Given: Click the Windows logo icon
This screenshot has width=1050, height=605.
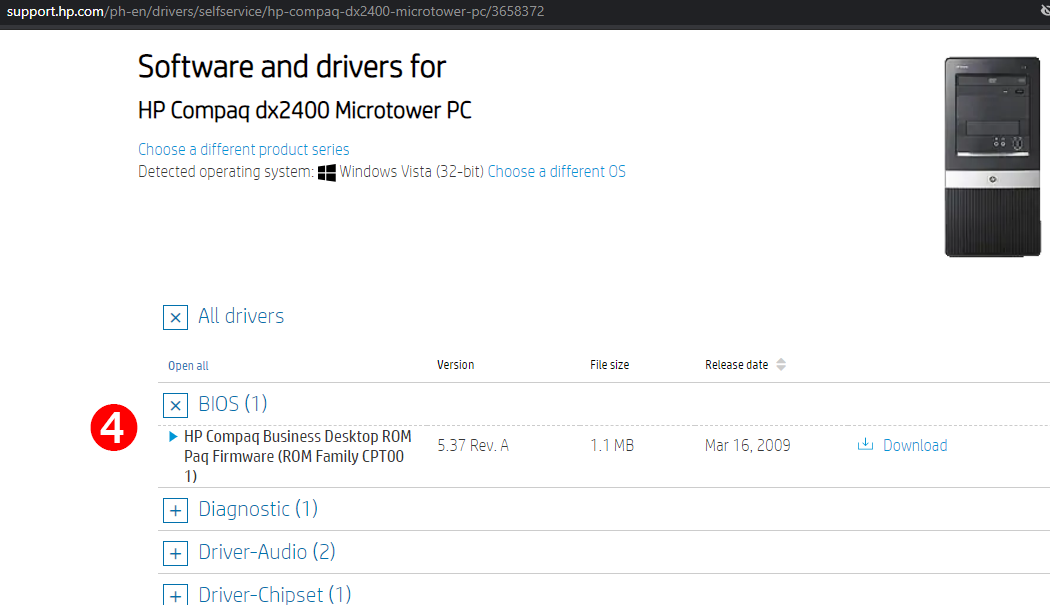Looking at the screenshot, I should tap(327, 172).
